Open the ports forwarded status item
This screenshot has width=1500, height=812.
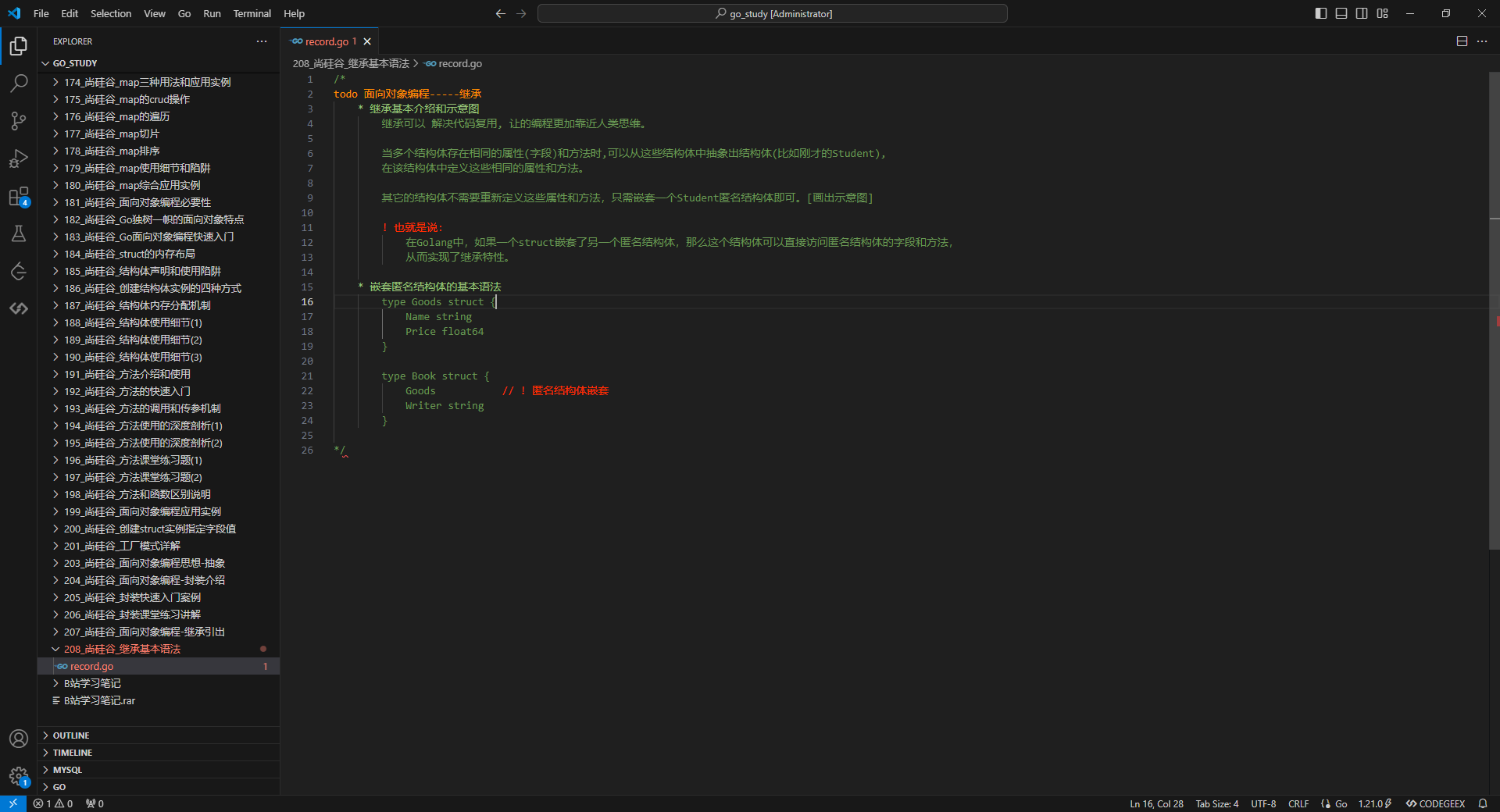[x=95, y=803]
